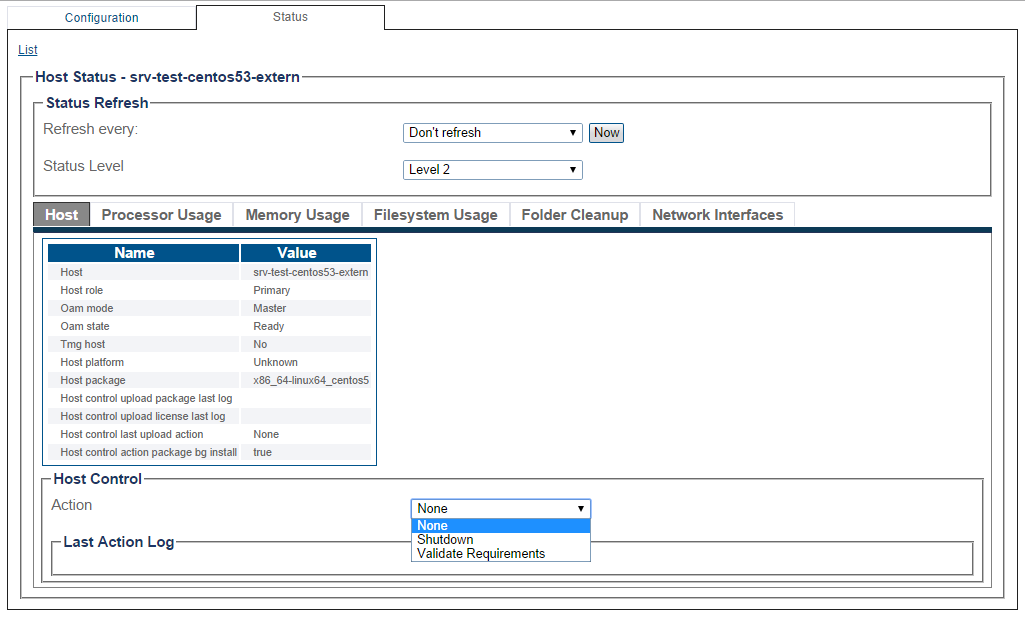Choose None from Action list
Screen dimensions: 1025x630
point(500,526)
